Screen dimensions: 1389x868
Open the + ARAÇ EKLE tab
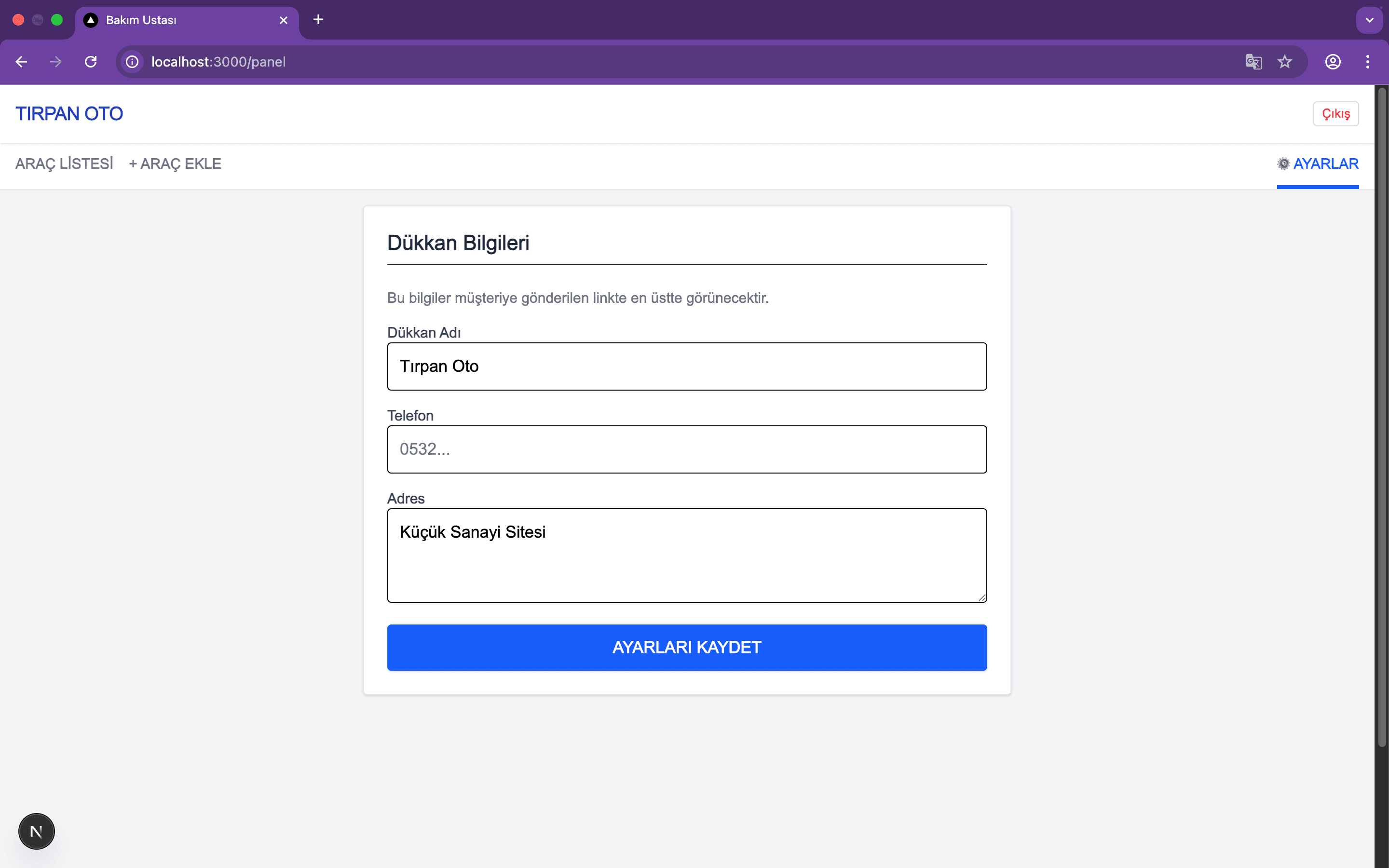[x=175, y=164]
